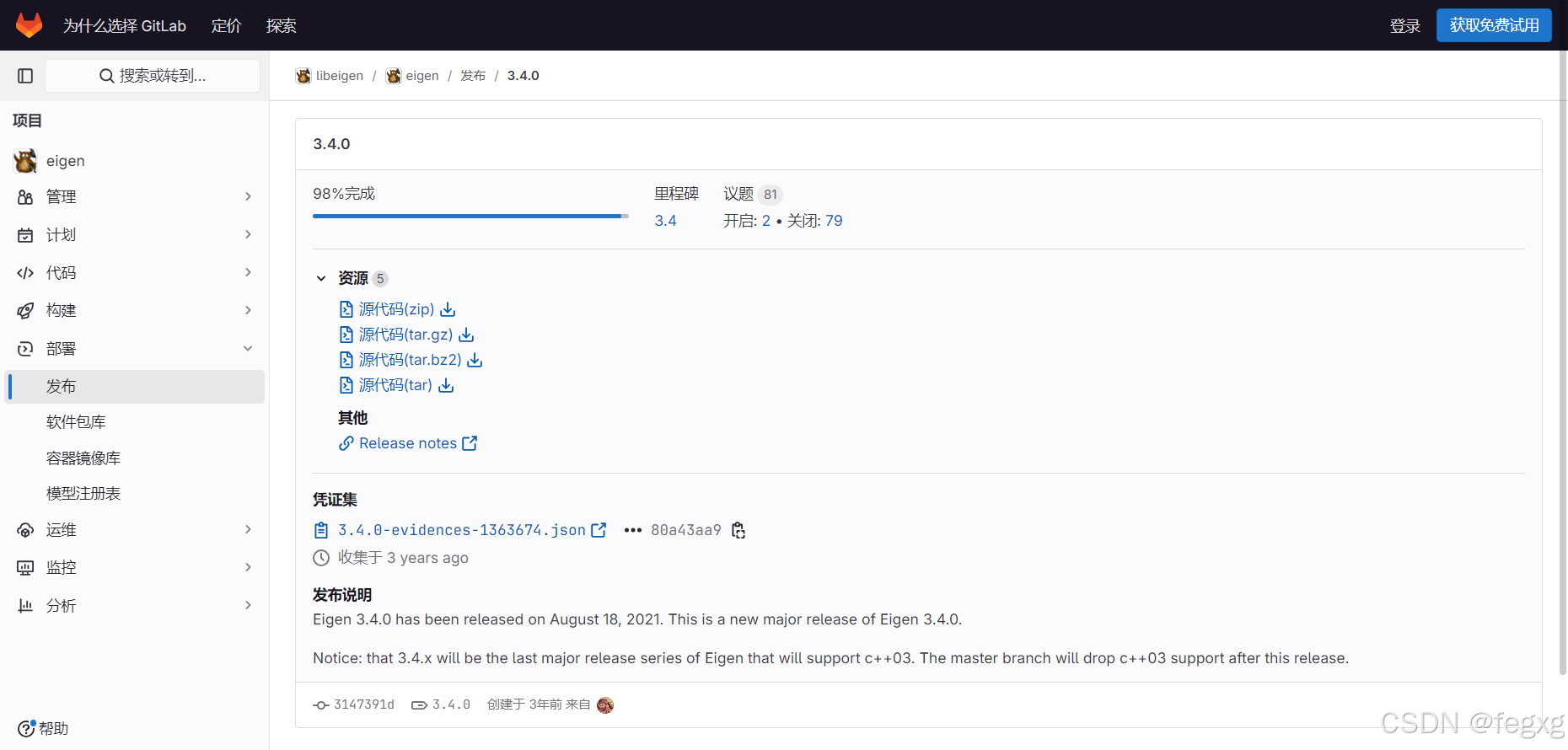Click the GitLab fox logo
Screen dimensions: 1568x750
(x=29, y=25)
